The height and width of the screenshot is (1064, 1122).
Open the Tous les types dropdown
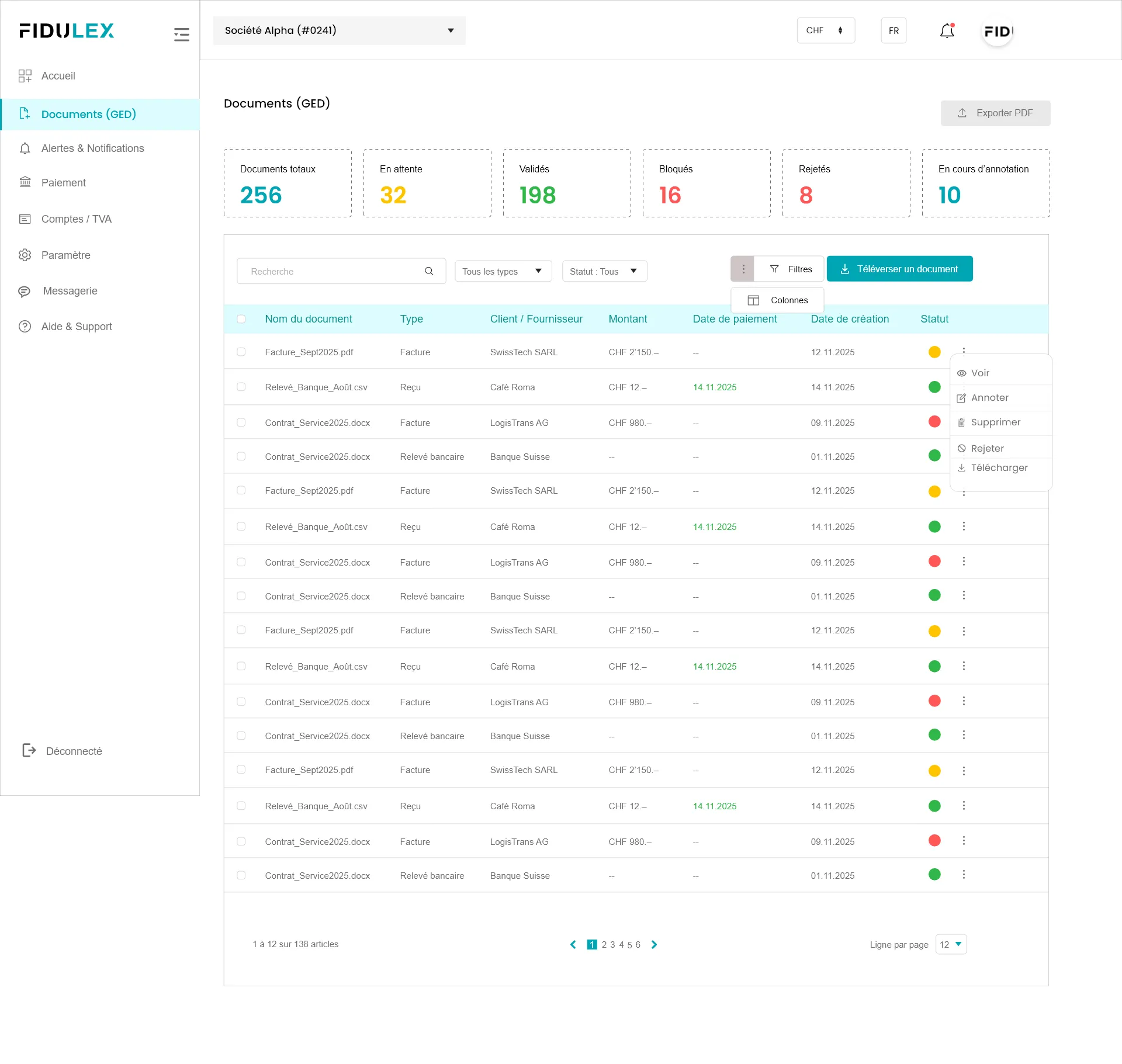pyautogui.click(x=503, y=271)
